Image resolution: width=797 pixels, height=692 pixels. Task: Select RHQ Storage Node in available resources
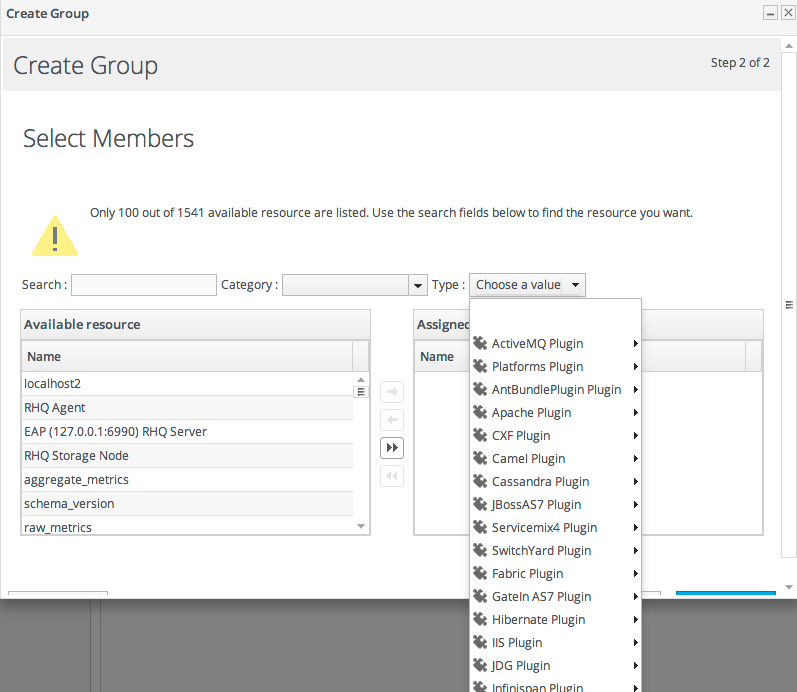coord(76,456)
